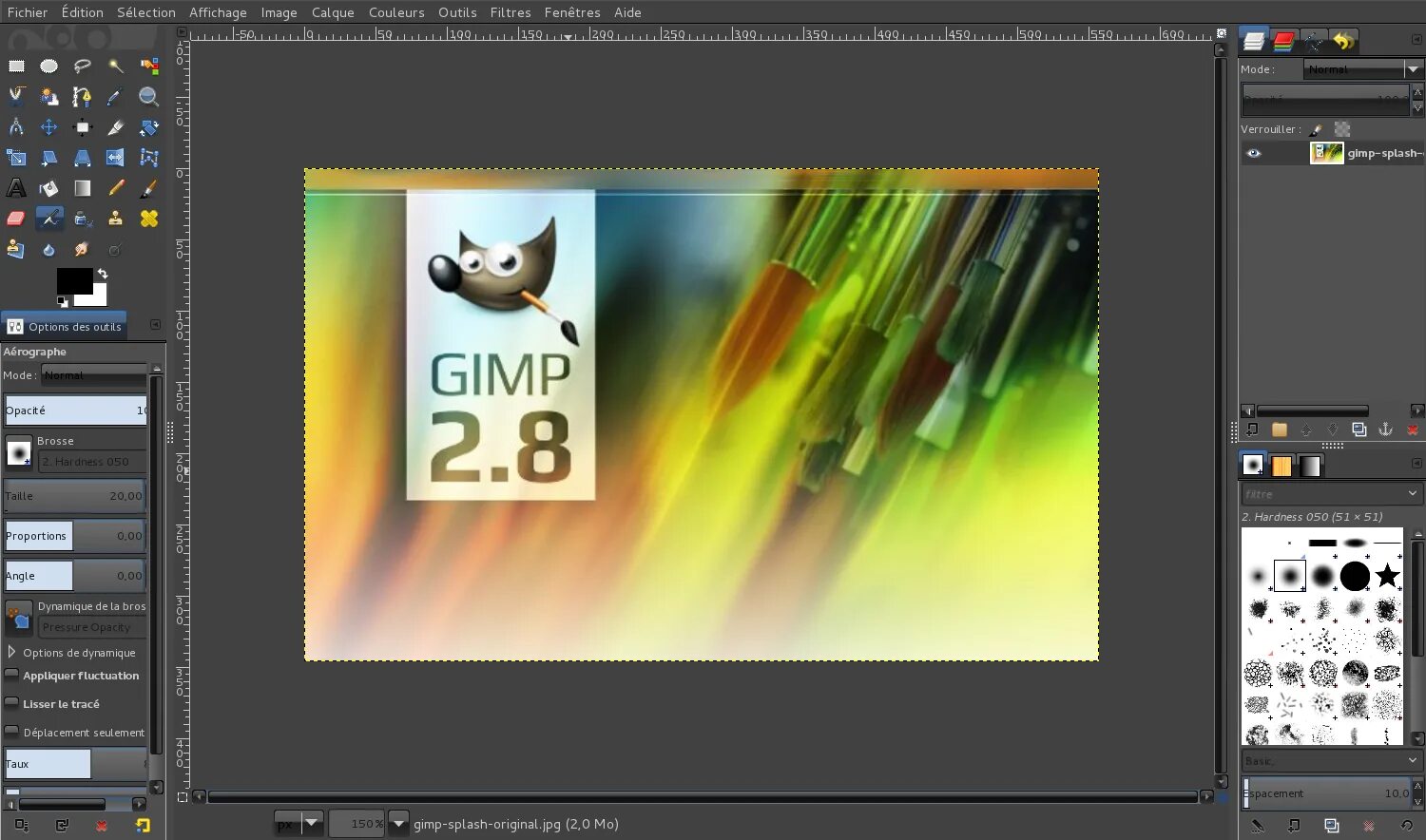Open brush filter tag dropdown
Screen dimensions: 1426x840
pos(1413,493)
